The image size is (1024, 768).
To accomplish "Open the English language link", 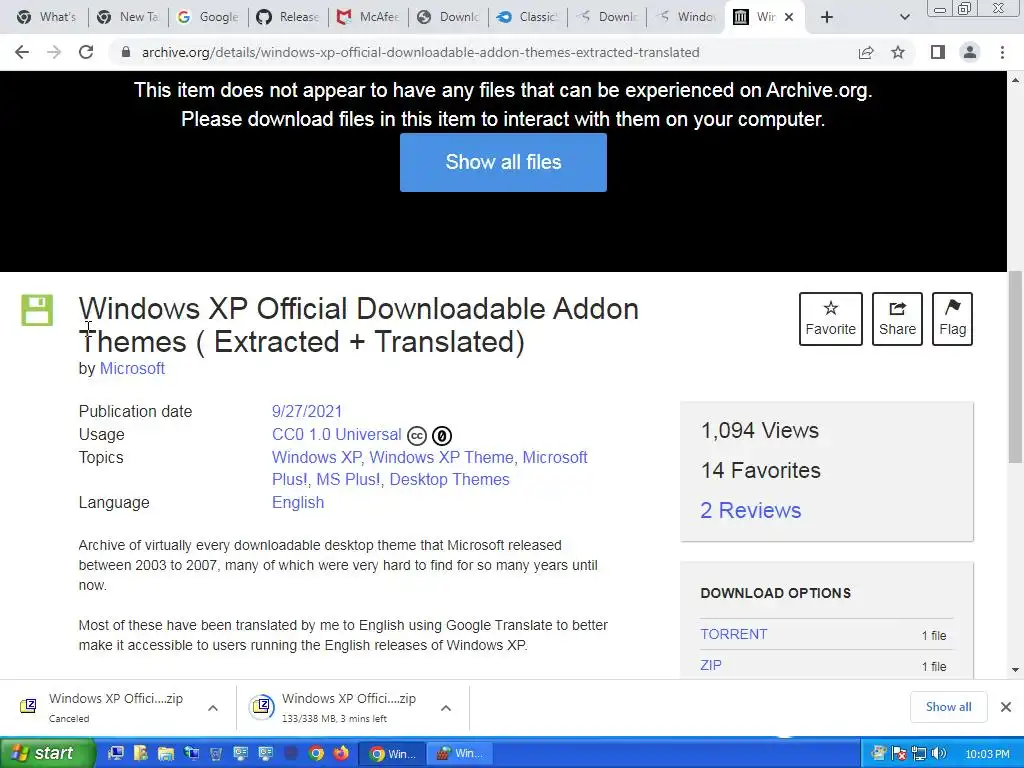I will coord(298,502).
